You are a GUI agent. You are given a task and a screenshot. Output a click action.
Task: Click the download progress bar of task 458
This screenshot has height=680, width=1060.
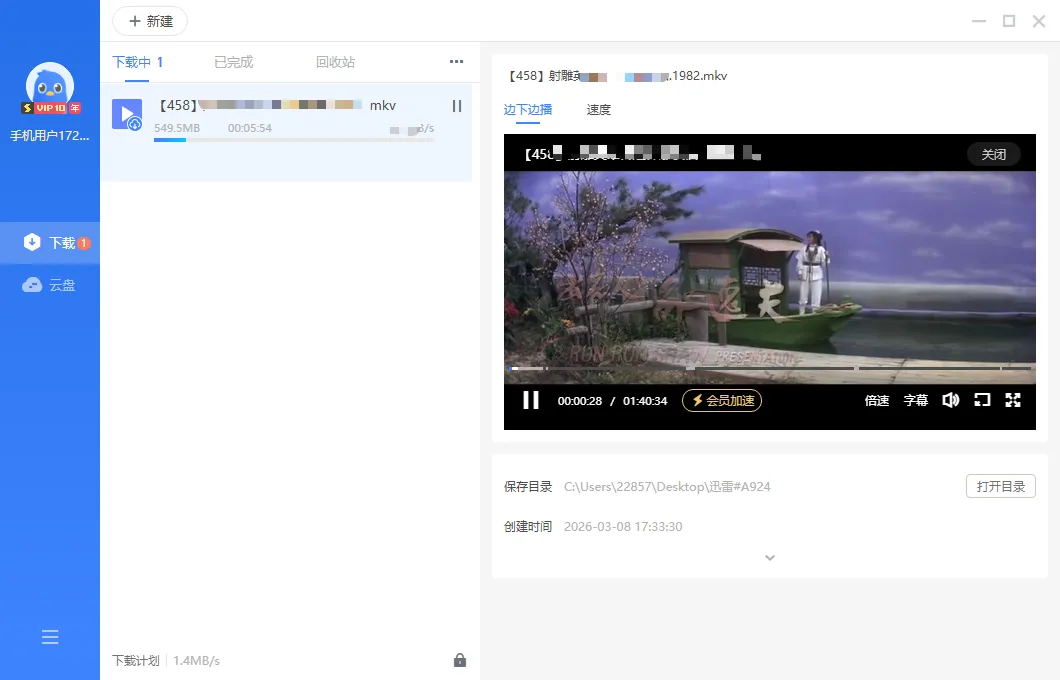tap(293, 140)
